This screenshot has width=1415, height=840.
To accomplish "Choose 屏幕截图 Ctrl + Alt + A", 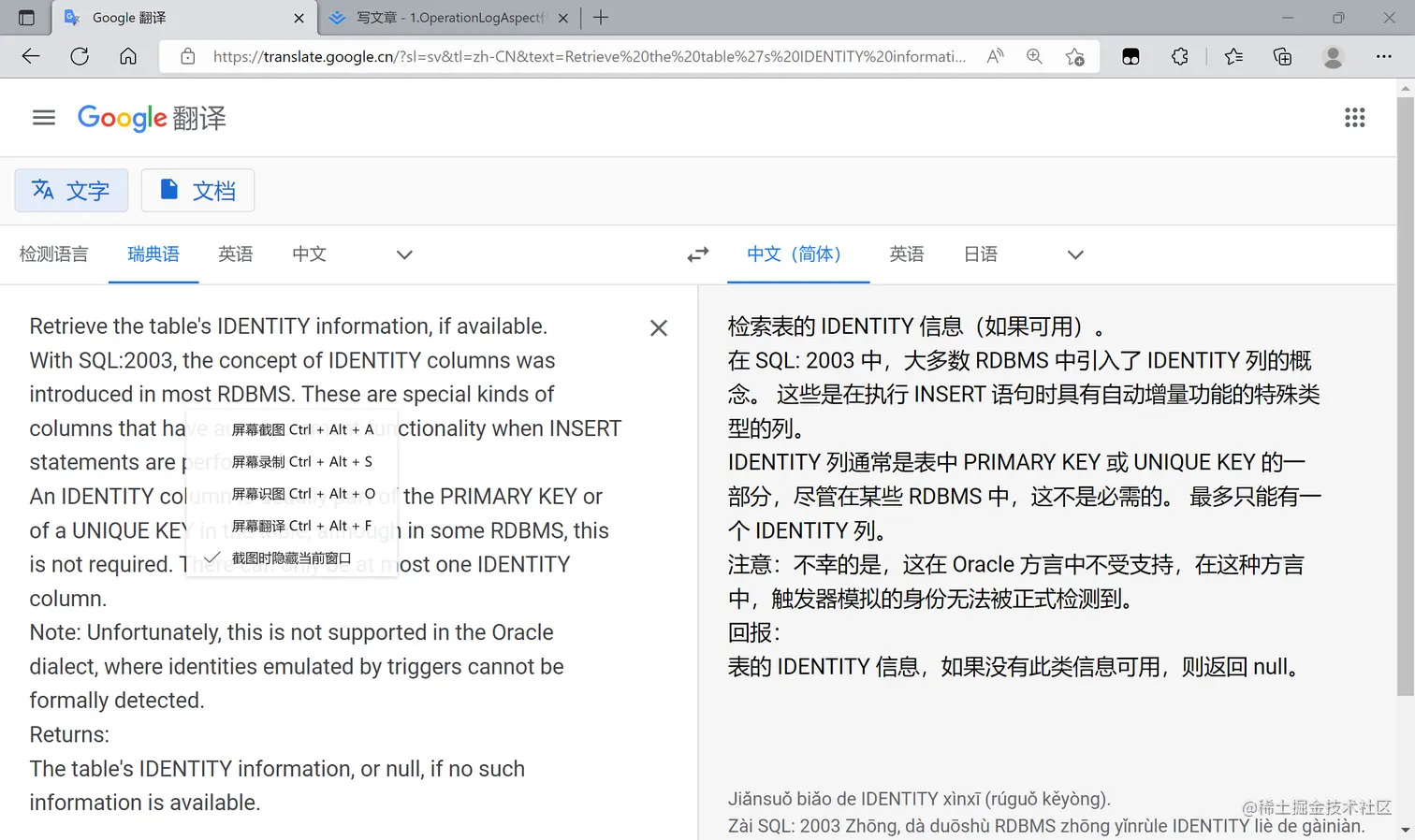I will click(x=292, y=429).
